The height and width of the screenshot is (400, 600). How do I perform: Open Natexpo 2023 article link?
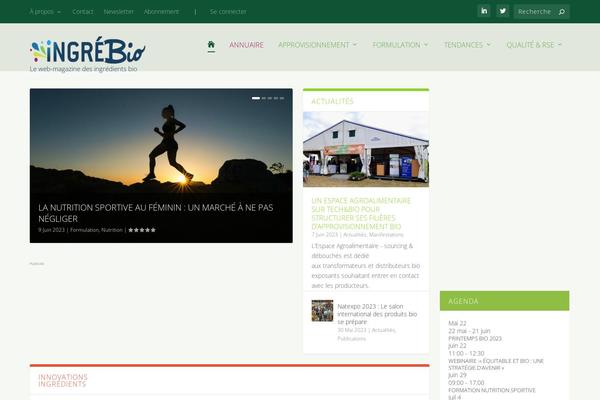[377, 314]
